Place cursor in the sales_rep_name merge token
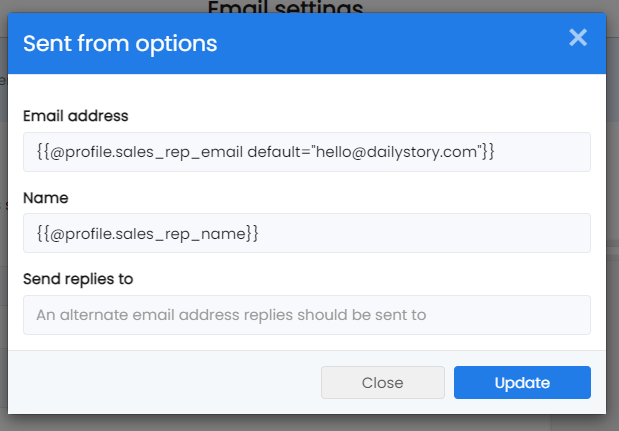 148,234
